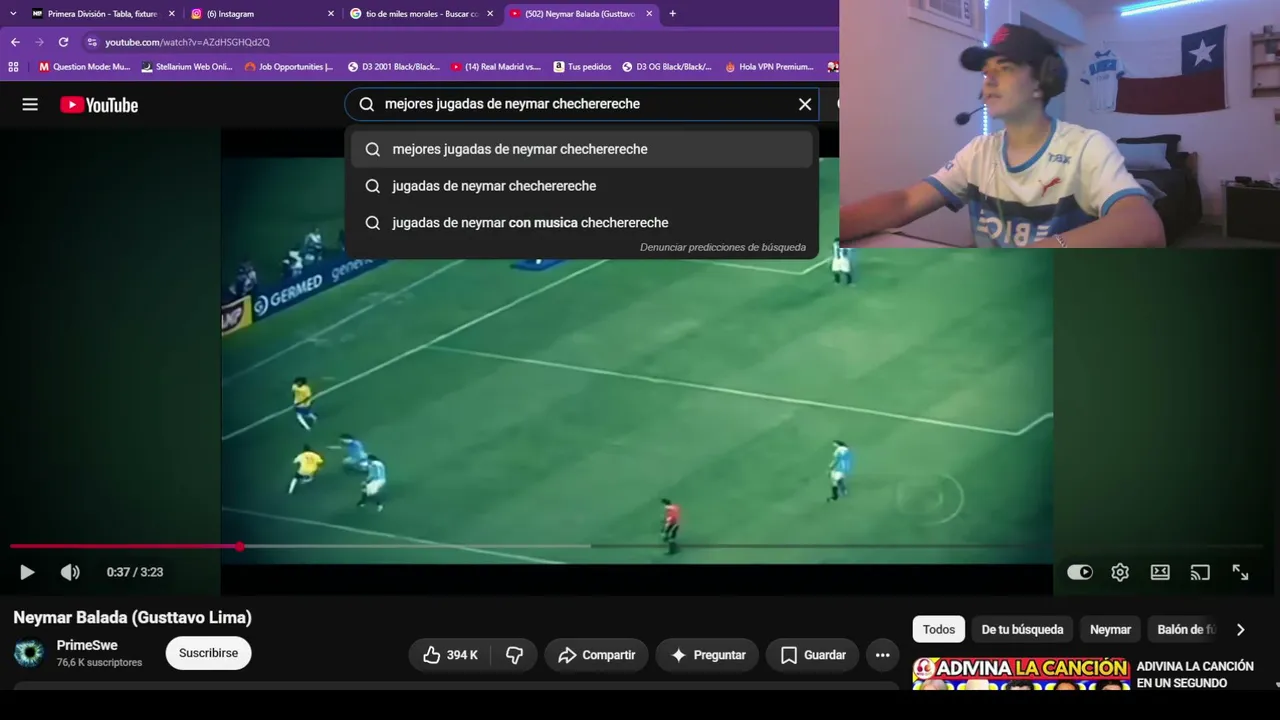Choose suggestion 'mejores jugadas de neymar chechereche'
The height and width of the screenshot is (720, 1280).
click(582, 149)
